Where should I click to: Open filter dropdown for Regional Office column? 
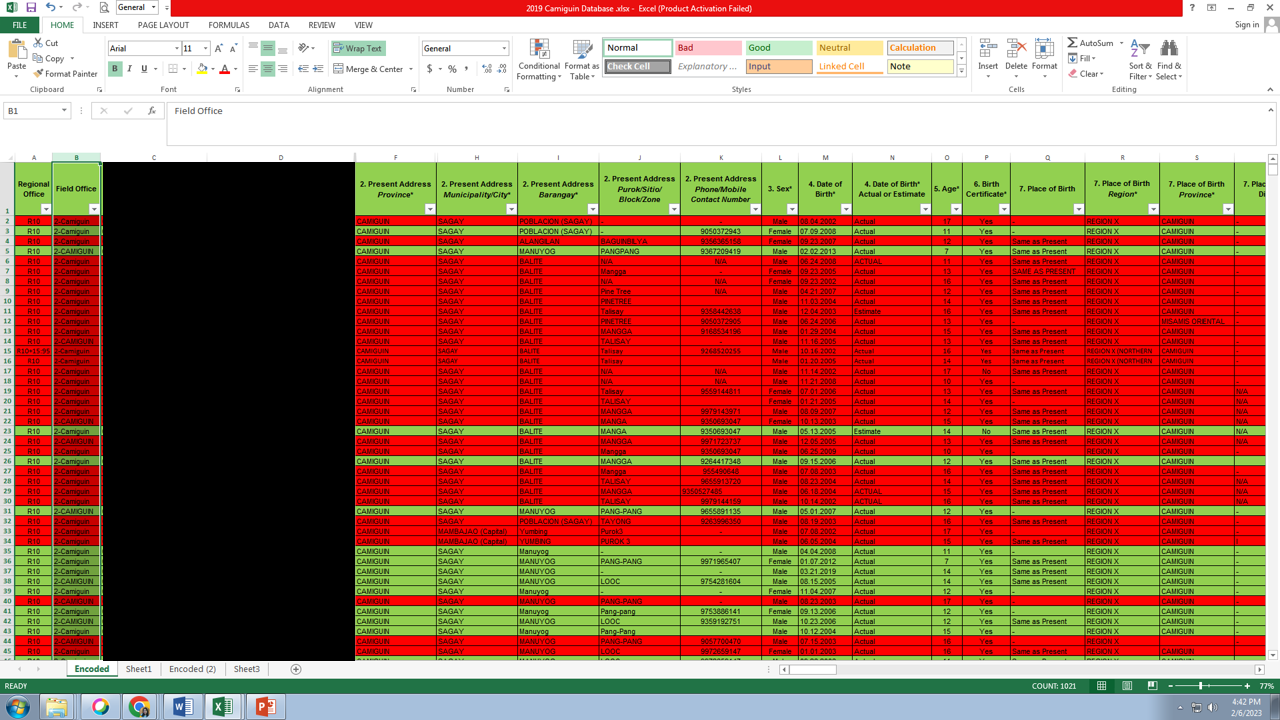[46, 210]
